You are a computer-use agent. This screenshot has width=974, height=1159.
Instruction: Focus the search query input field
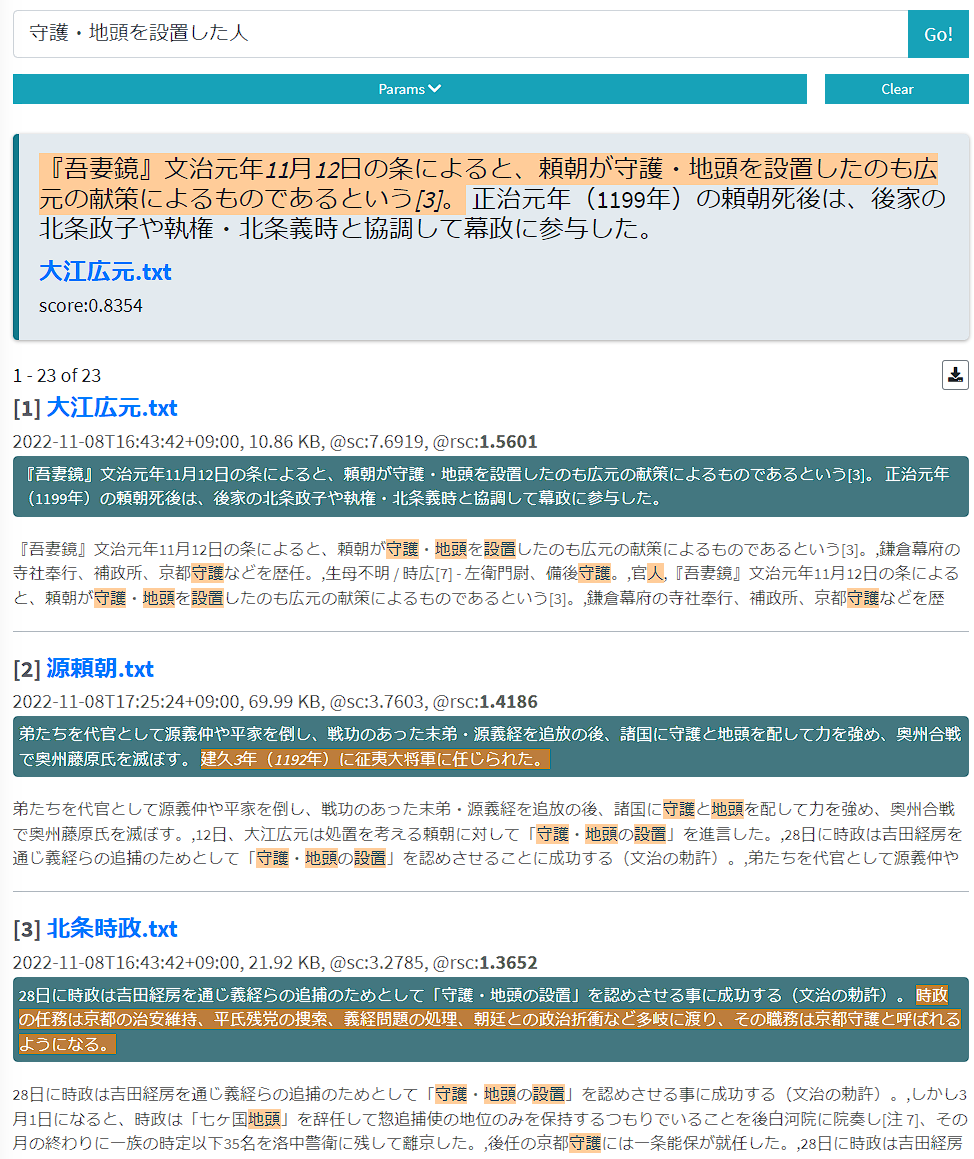pos(460,34)
